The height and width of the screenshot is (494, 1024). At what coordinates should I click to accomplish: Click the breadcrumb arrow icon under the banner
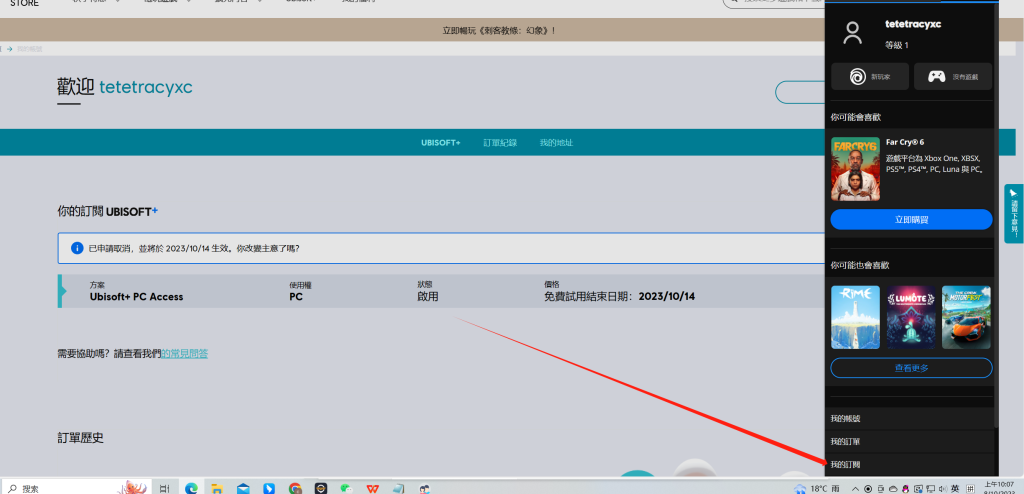tap(10, 49)
